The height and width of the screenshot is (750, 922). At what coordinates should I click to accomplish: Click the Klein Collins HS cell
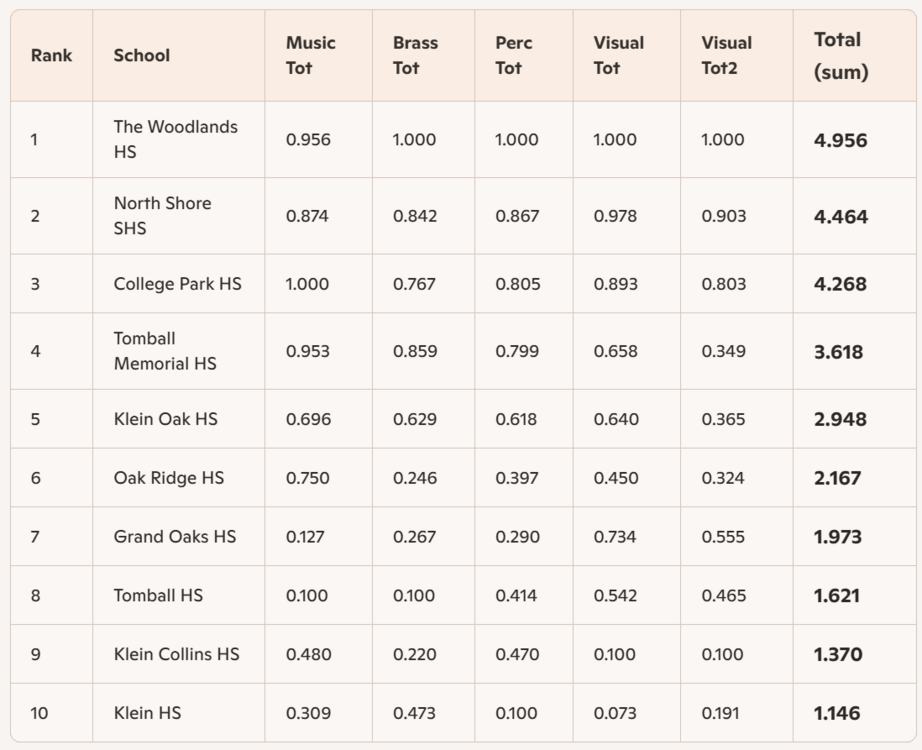[177, 654]
